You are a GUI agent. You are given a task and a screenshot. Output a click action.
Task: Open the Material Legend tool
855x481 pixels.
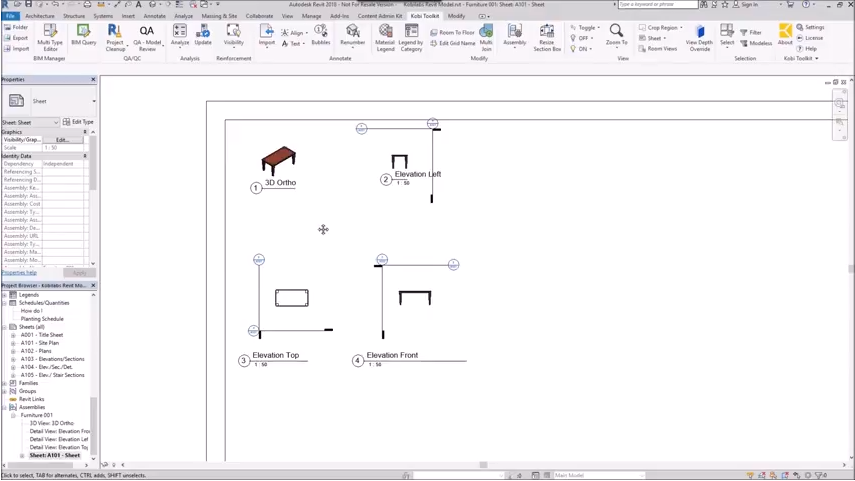pyautogui.click(x=385, y=36)
